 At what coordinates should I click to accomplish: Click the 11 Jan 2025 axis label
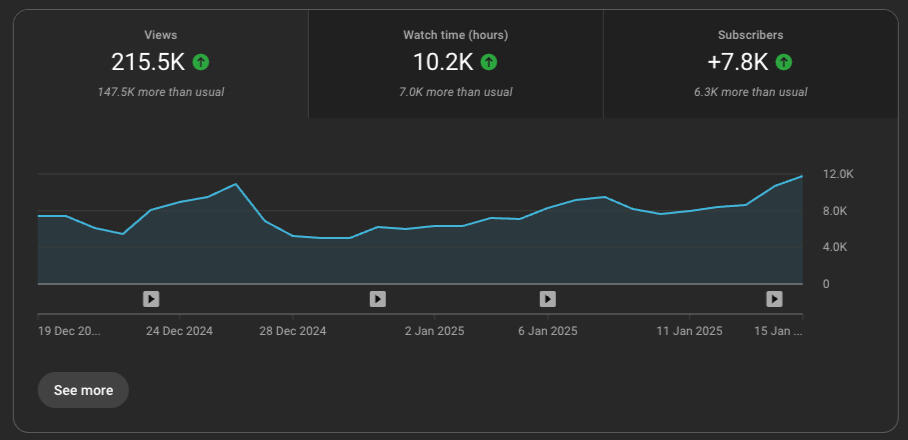tap(688, 330)
